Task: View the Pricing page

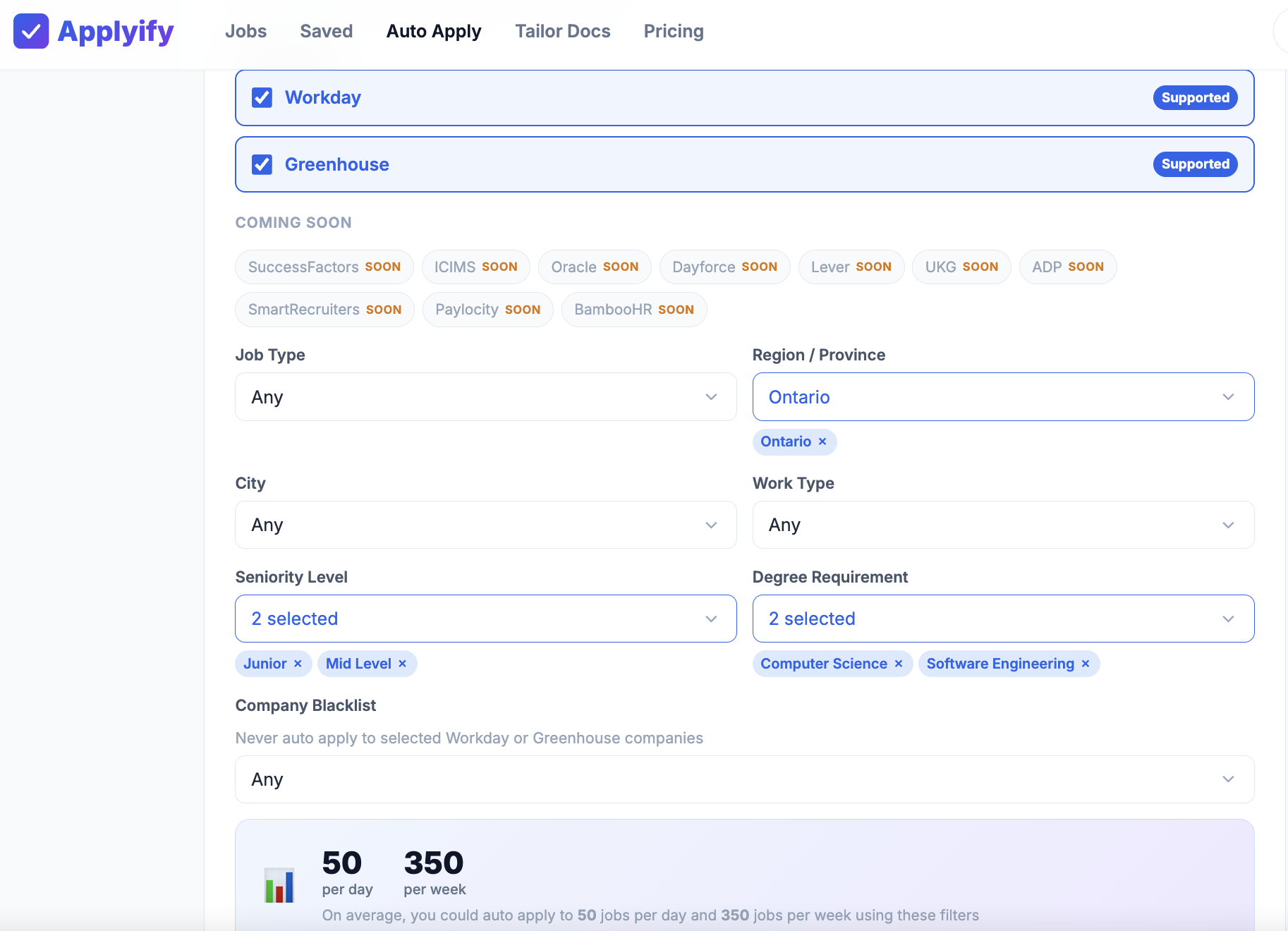Action: (674, 31)
